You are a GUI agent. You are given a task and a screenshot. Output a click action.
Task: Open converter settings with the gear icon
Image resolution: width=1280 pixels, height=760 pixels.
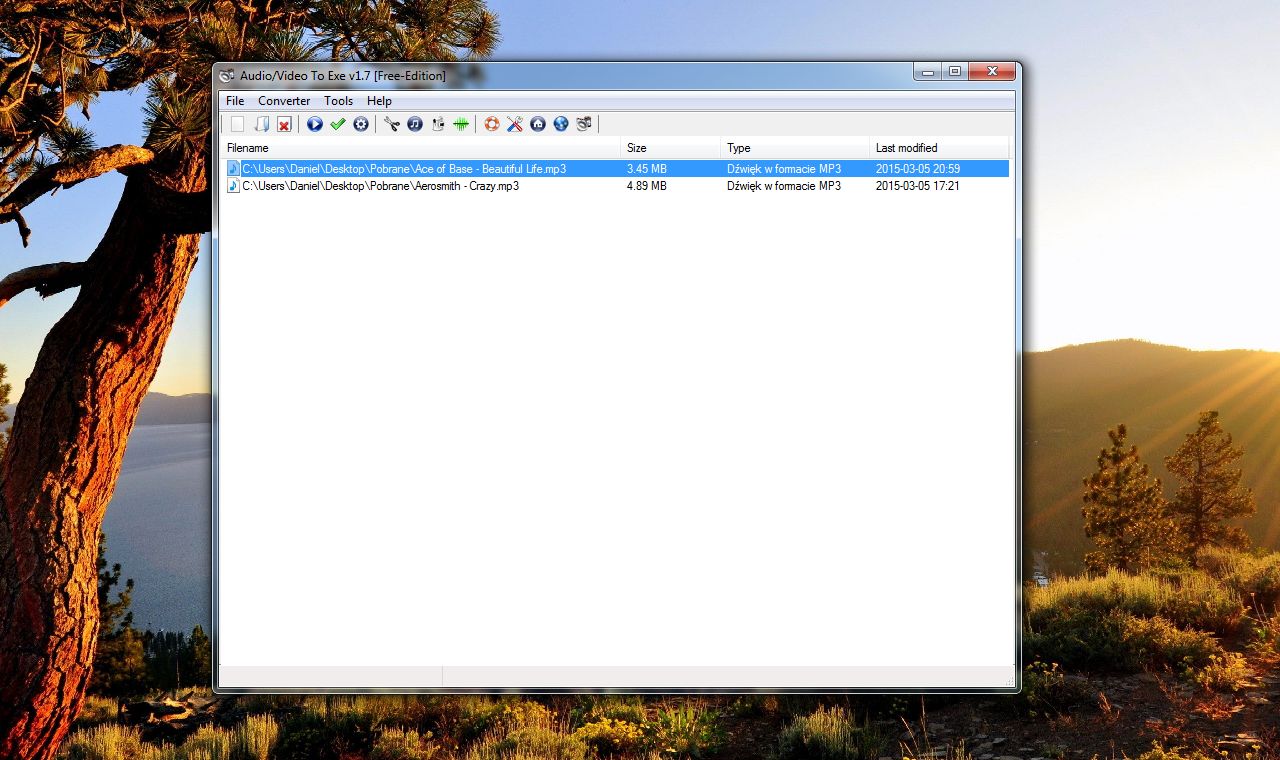click(x=361, y=124)
